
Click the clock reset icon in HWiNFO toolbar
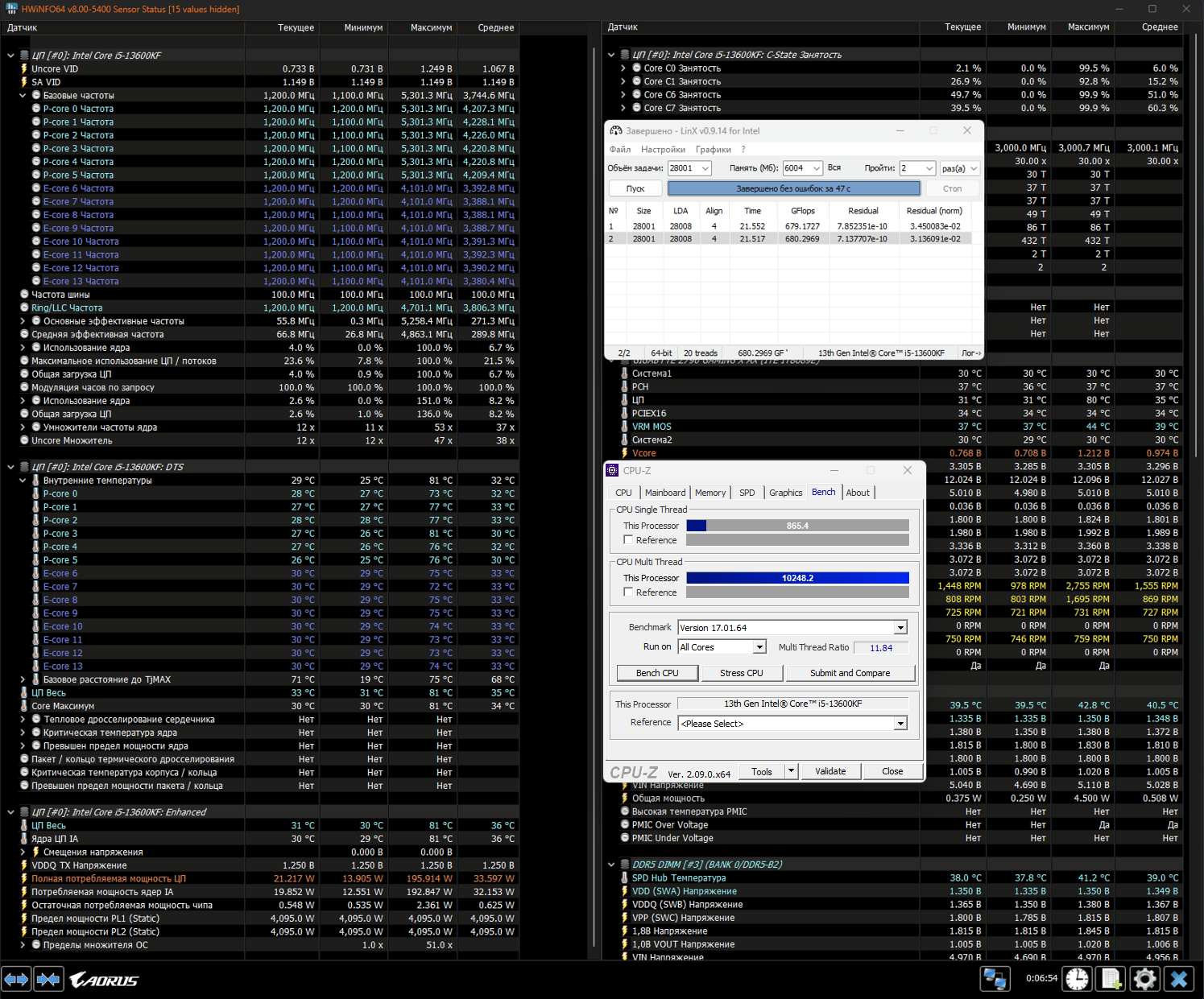(x=1078, y=979)
